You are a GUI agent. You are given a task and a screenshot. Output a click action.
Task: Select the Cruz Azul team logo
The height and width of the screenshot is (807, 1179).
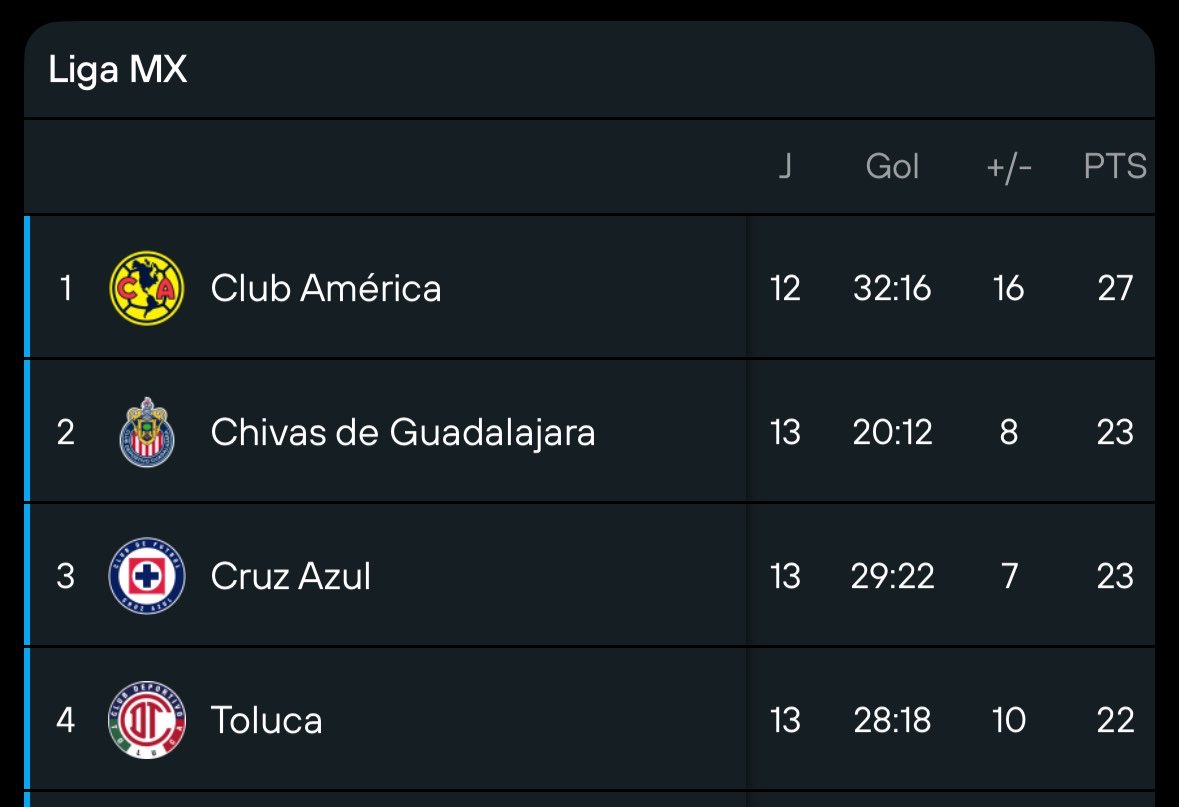click(147, 576)
